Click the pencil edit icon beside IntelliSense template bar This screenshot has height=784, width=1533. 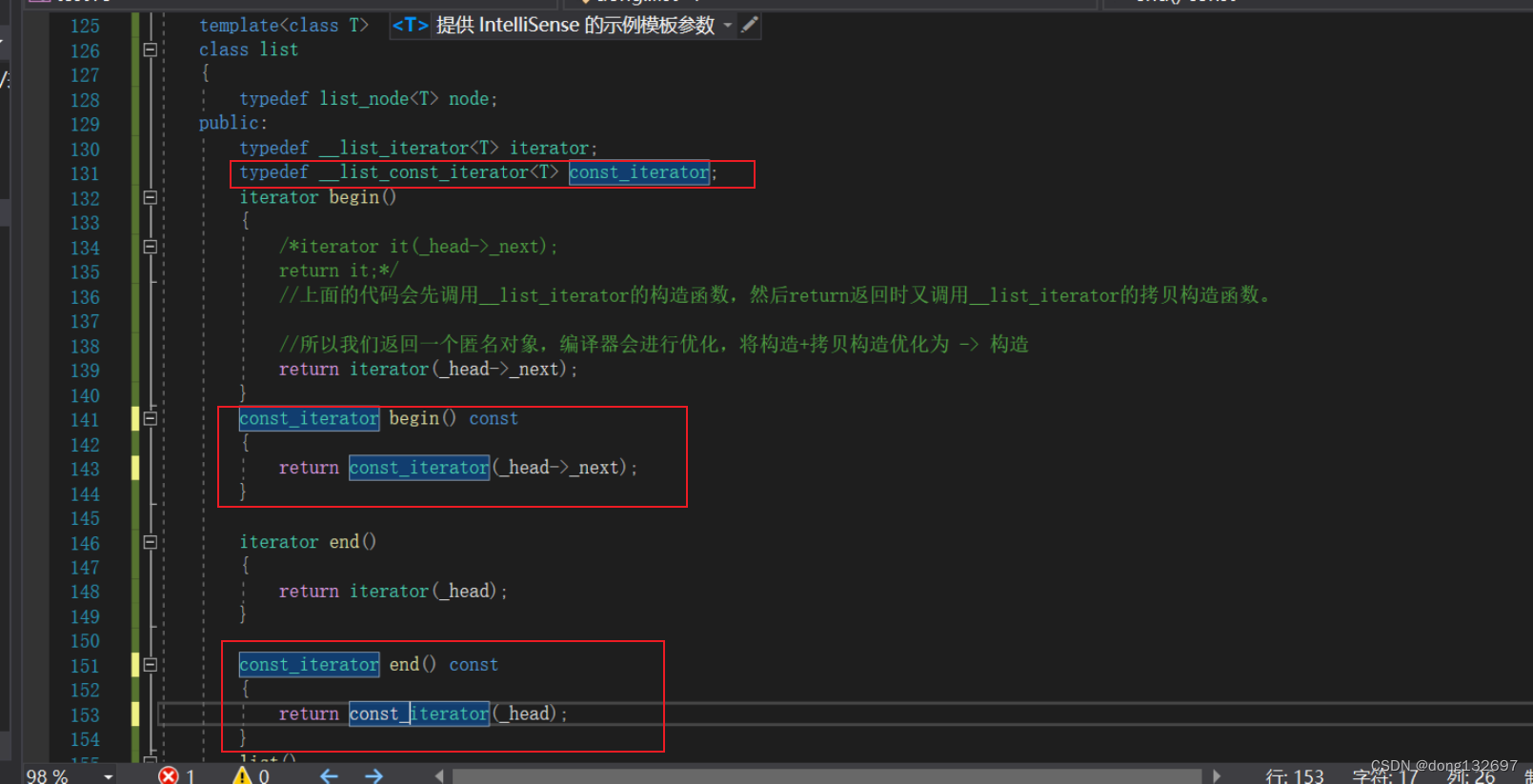tap(750, 25)
